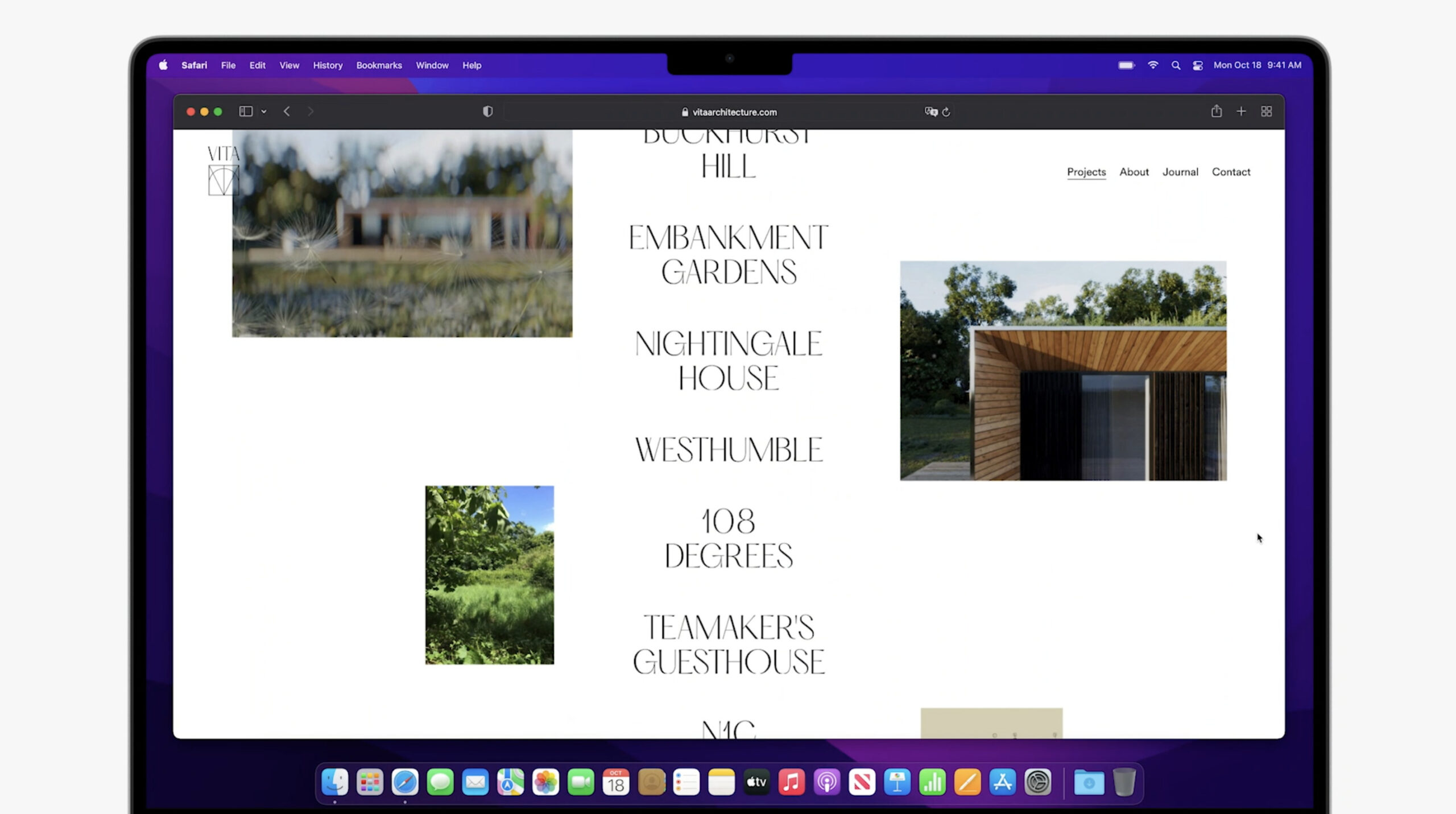
Task: Click the VITA logo in page header
Action: click(223, 170)
